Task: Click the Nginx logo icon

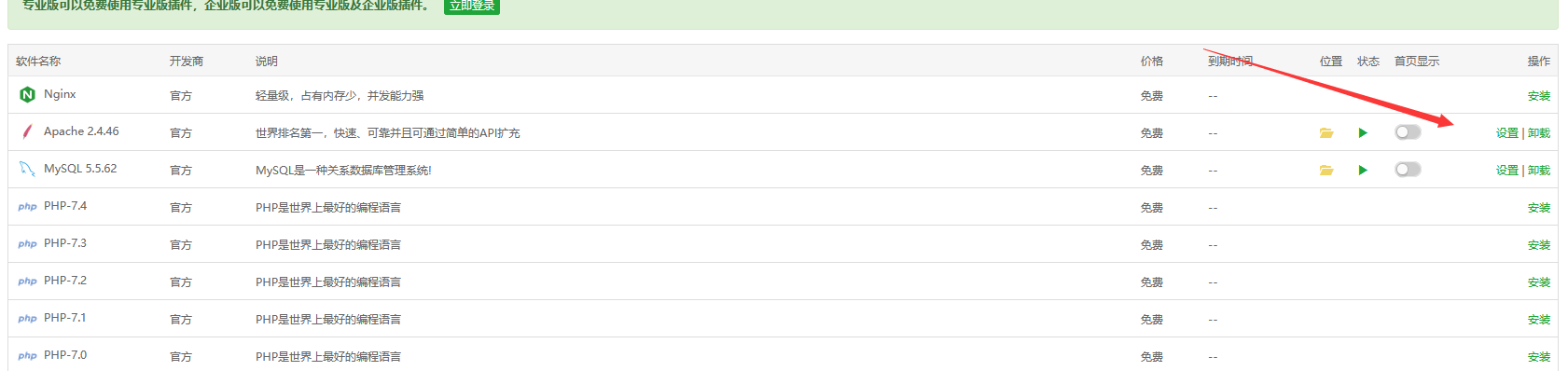Action: [27, 94]
